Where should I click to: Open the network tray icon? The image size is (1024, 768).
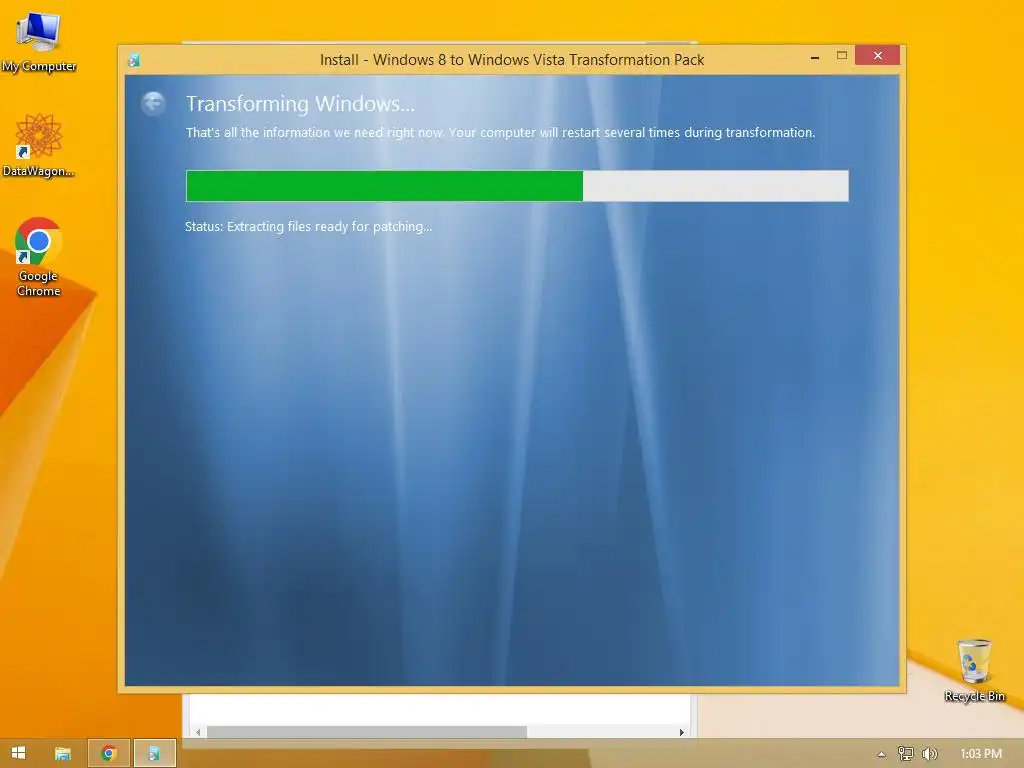[906, 754]
